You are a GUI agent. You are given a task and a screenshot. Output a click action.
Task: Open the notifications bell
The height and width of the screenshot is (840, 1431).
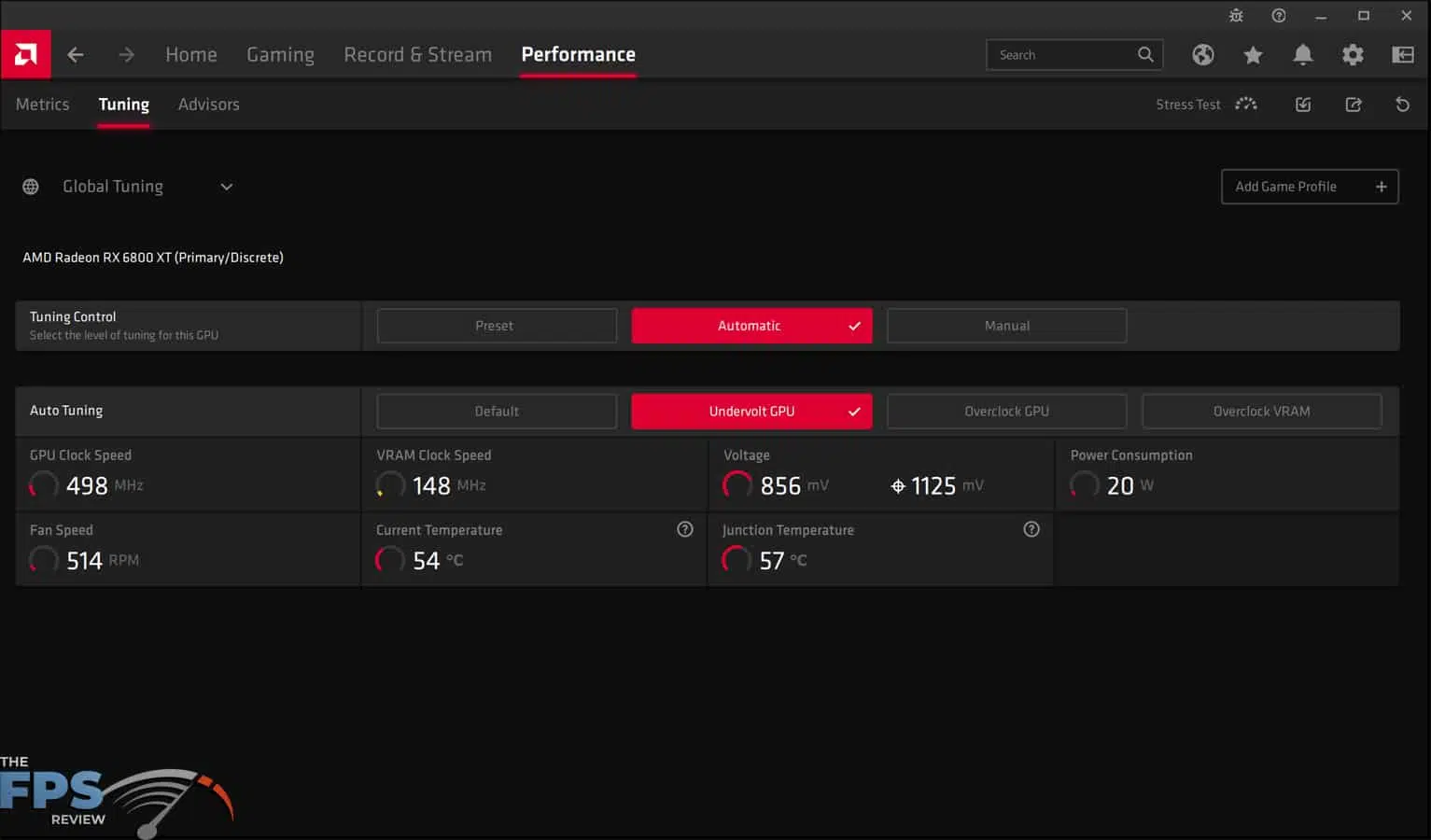(1303, 55)
